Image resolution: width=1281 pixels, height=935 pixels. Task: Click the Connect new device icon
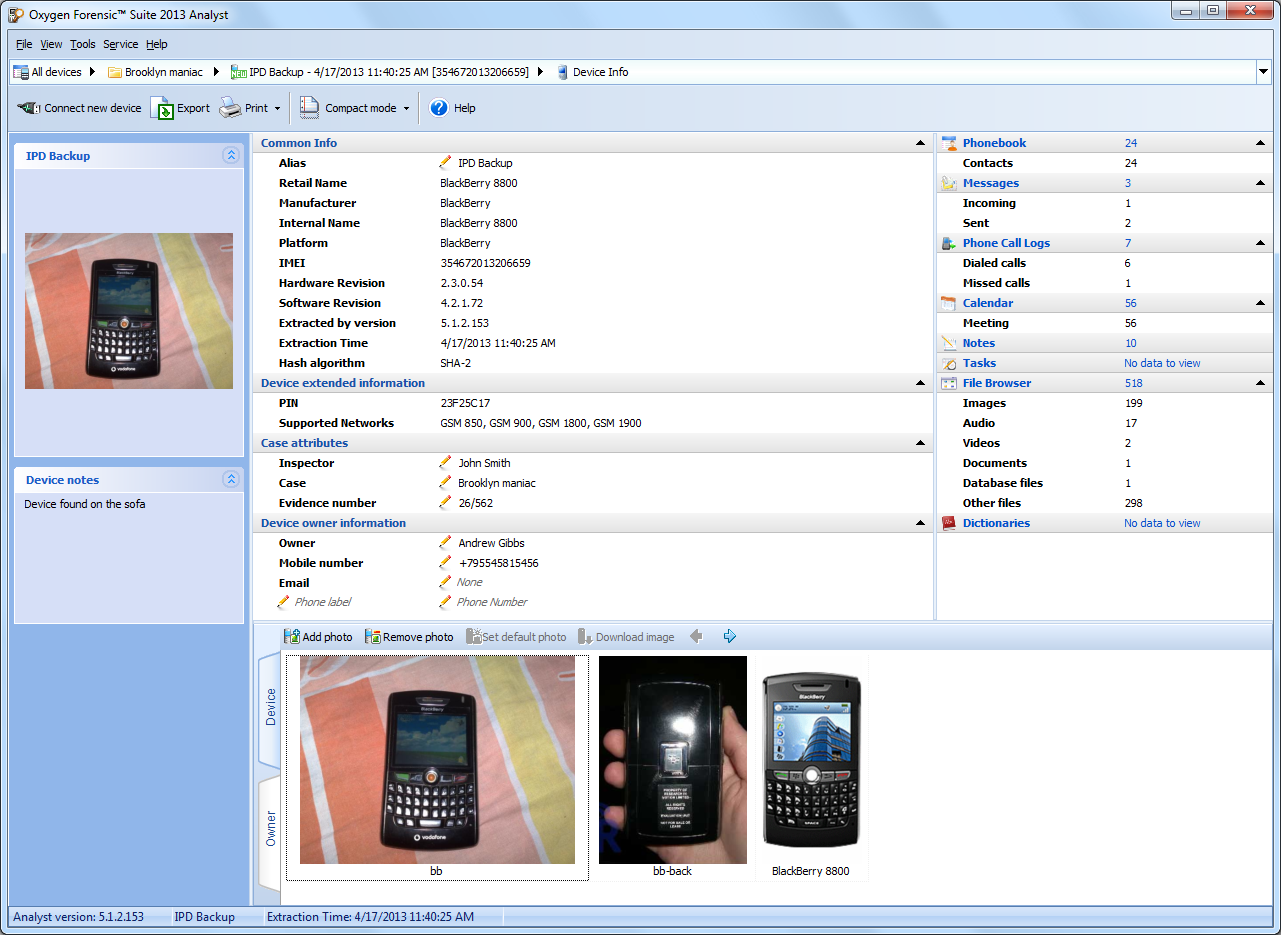[29, 108]
